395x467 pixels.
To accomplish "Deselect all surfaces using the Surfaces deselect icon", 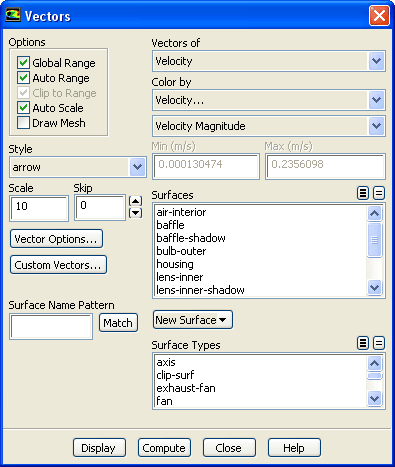I will pos(379,193).
